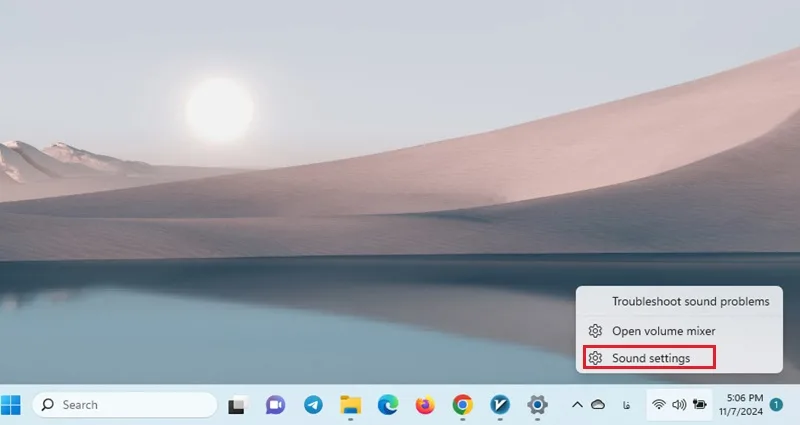Open Task View from the taskbar
The image size is (800, 425).
pyautogui.click(x=238, y=405)
